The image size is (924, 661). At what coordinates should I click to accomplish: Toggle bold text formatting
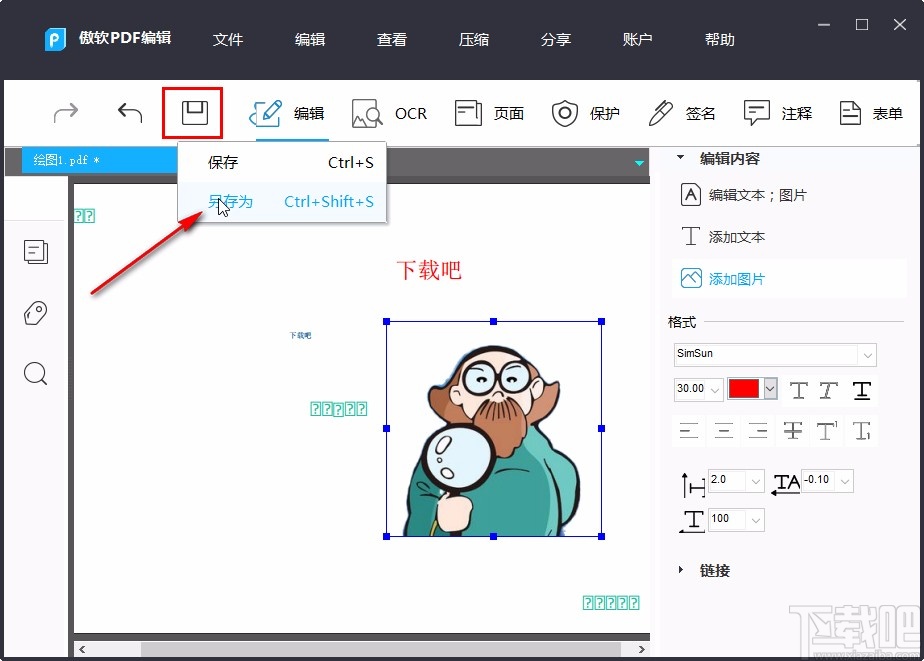[799, 390]
